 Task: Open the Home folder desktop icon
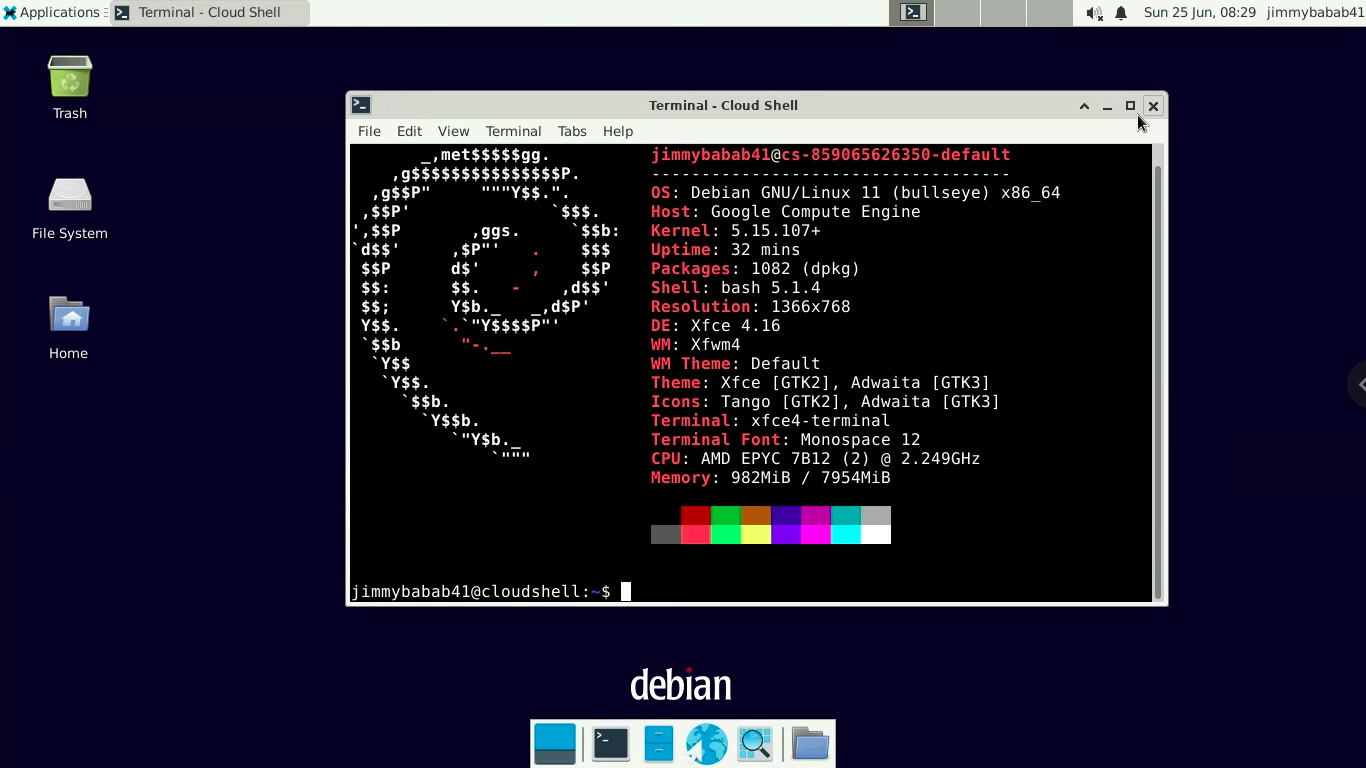coord(69,327)
